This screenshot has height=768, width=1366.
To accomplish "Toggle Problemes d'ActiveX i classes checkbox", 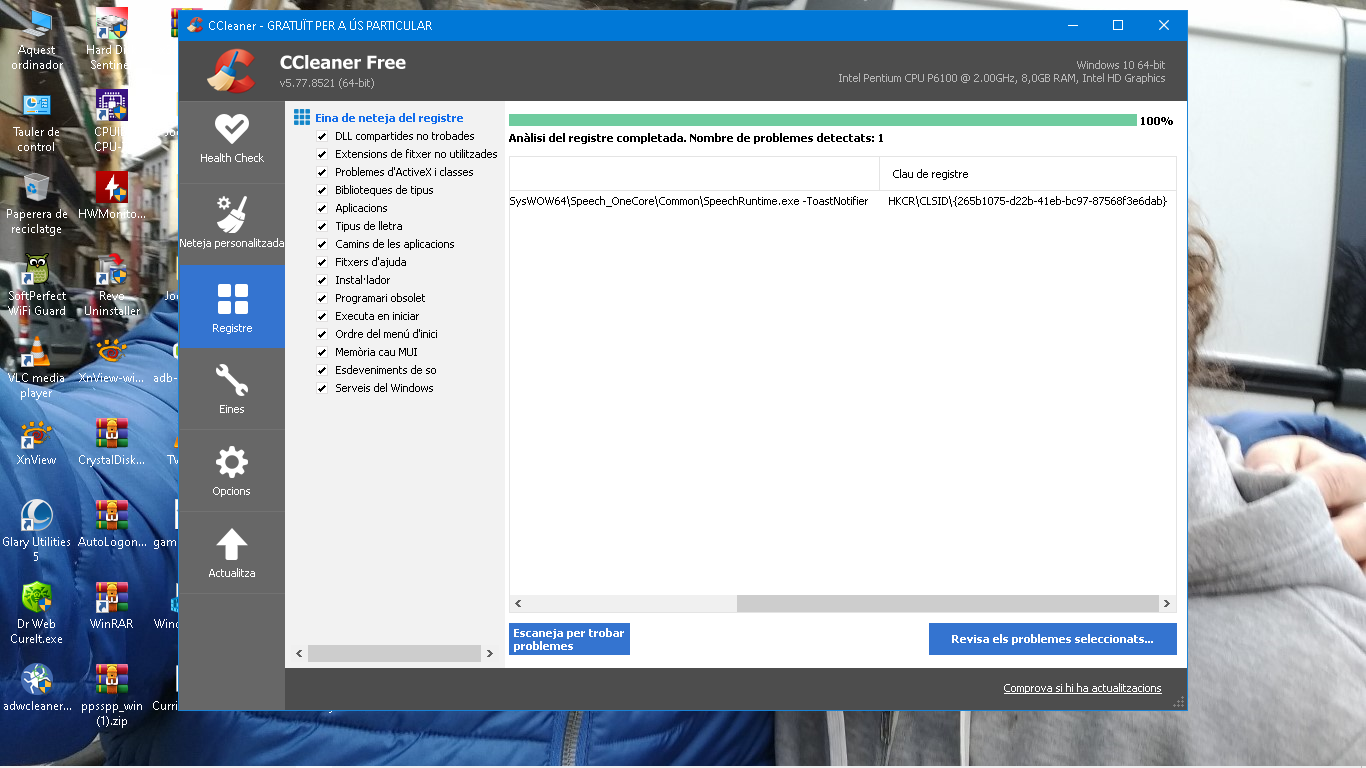I will pos(322,172).
